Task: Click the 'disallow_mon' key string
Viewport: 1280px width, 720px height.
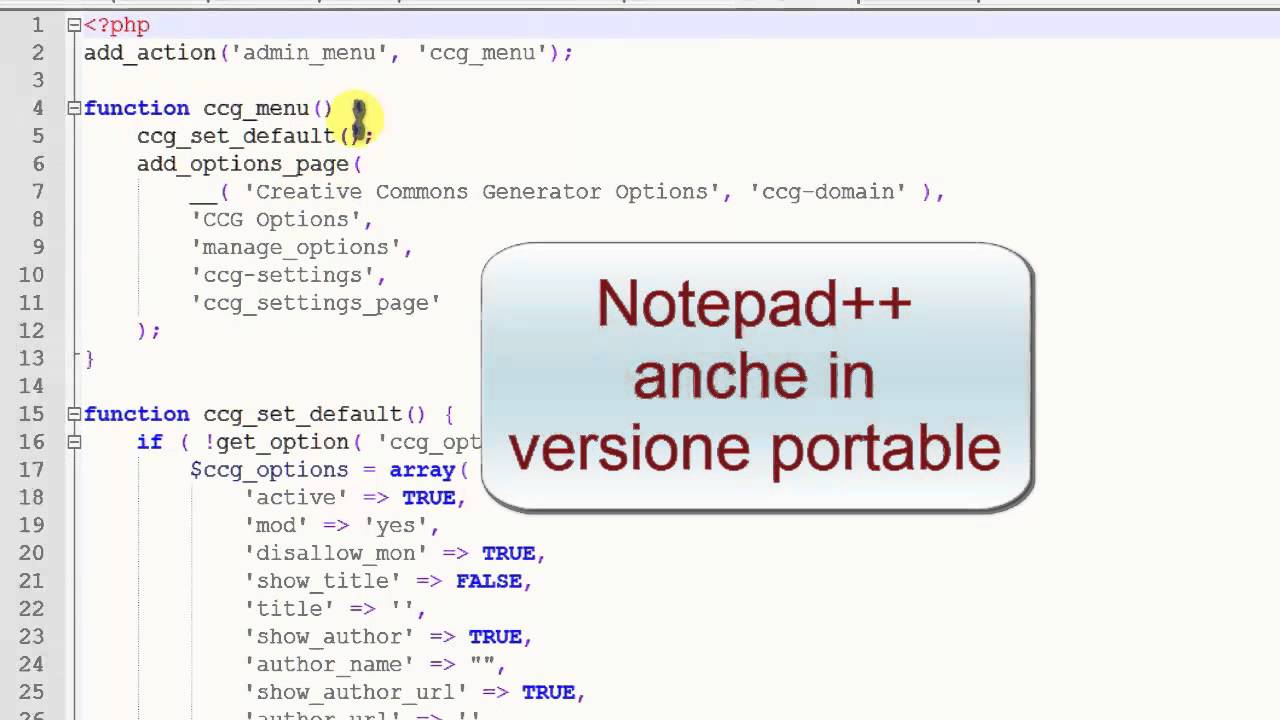Action: [336, 553]
